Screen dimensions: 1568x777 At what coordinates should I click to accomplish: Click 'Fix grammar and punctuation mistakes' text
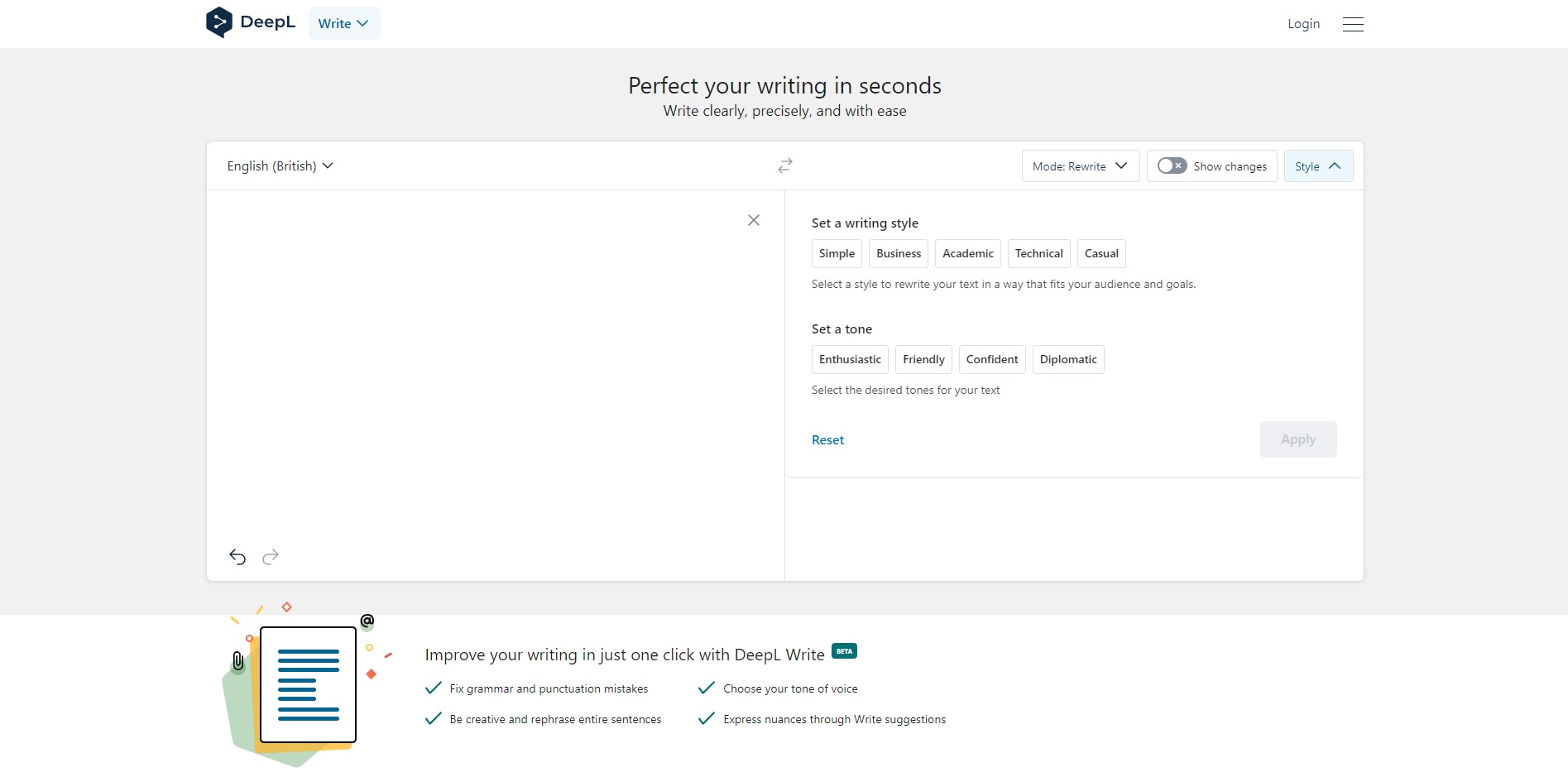(549, 688)
